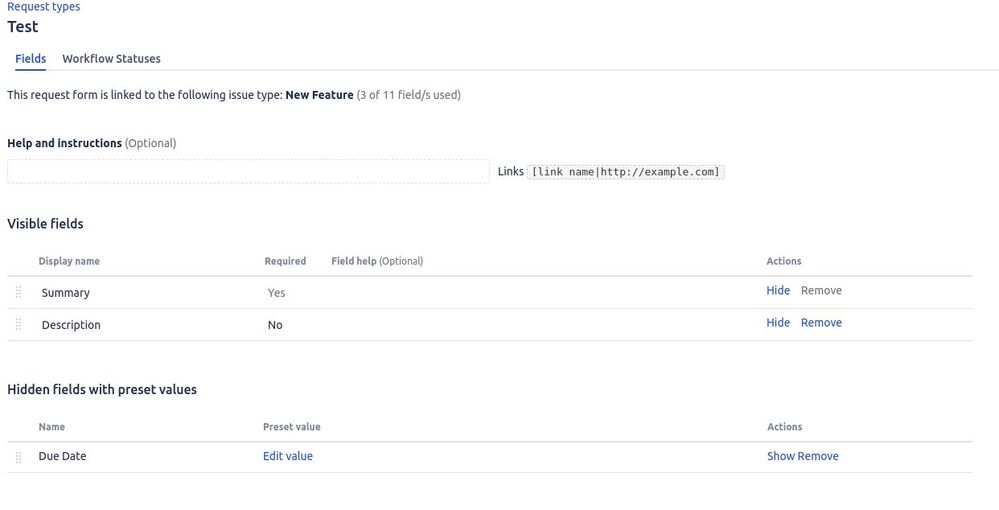This screenshot has height=510, width=999.
Task: Hide the Summary field
Action: tap(778, 291)
